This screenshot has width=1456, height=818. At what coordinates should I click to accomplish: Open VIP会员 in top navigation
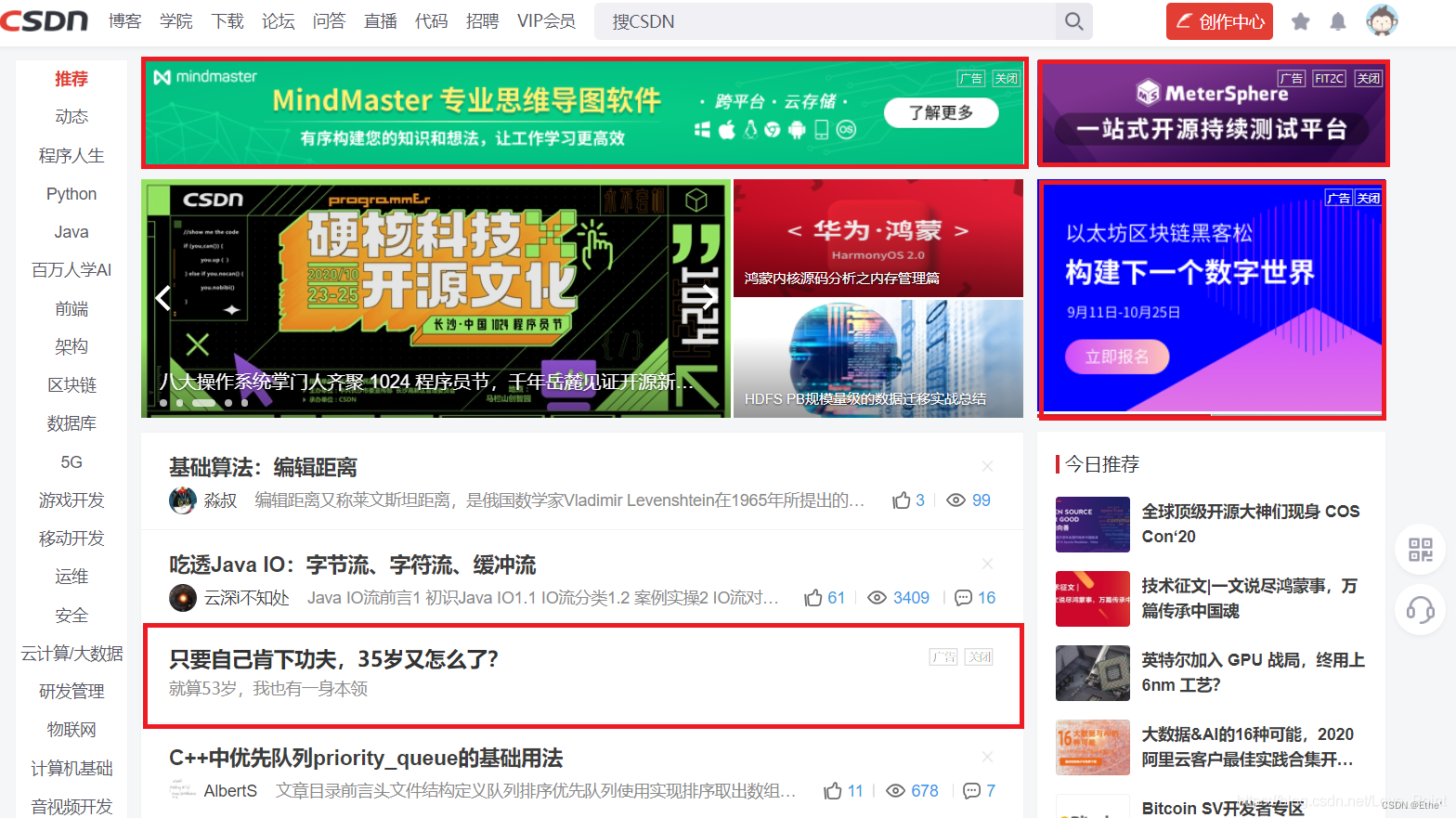click(546, 20)
